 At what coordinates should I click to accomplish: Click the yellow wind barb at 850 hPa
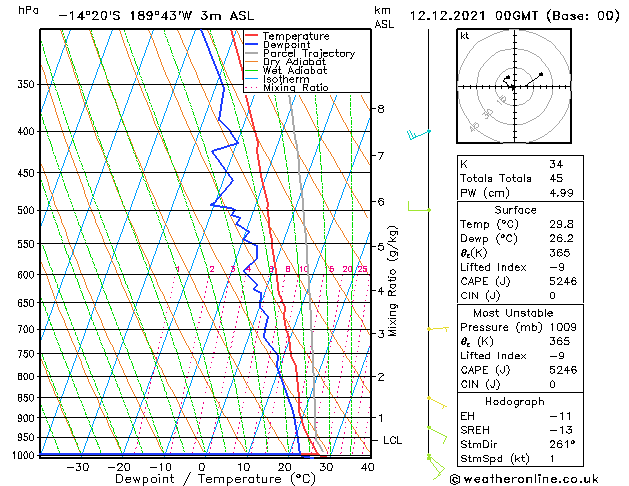coord(437,403)
